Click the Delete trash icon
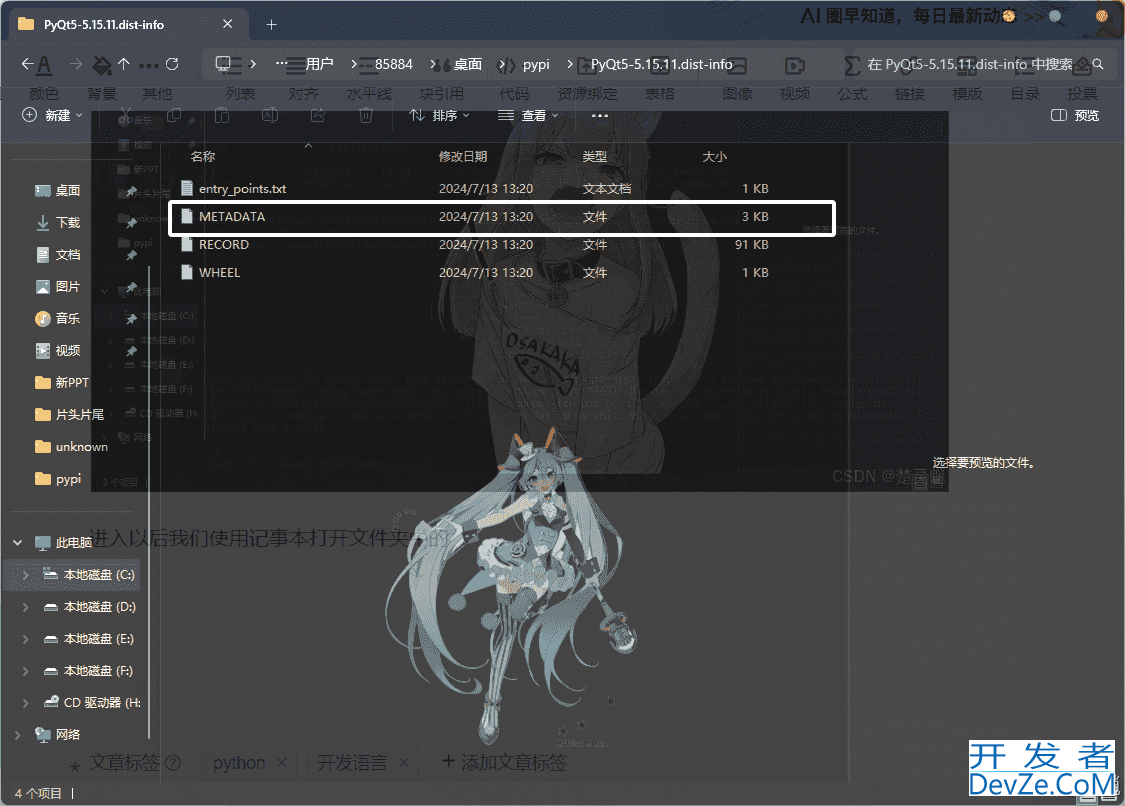This screenshot has height=806, width=1125. [x=366, y=115]
